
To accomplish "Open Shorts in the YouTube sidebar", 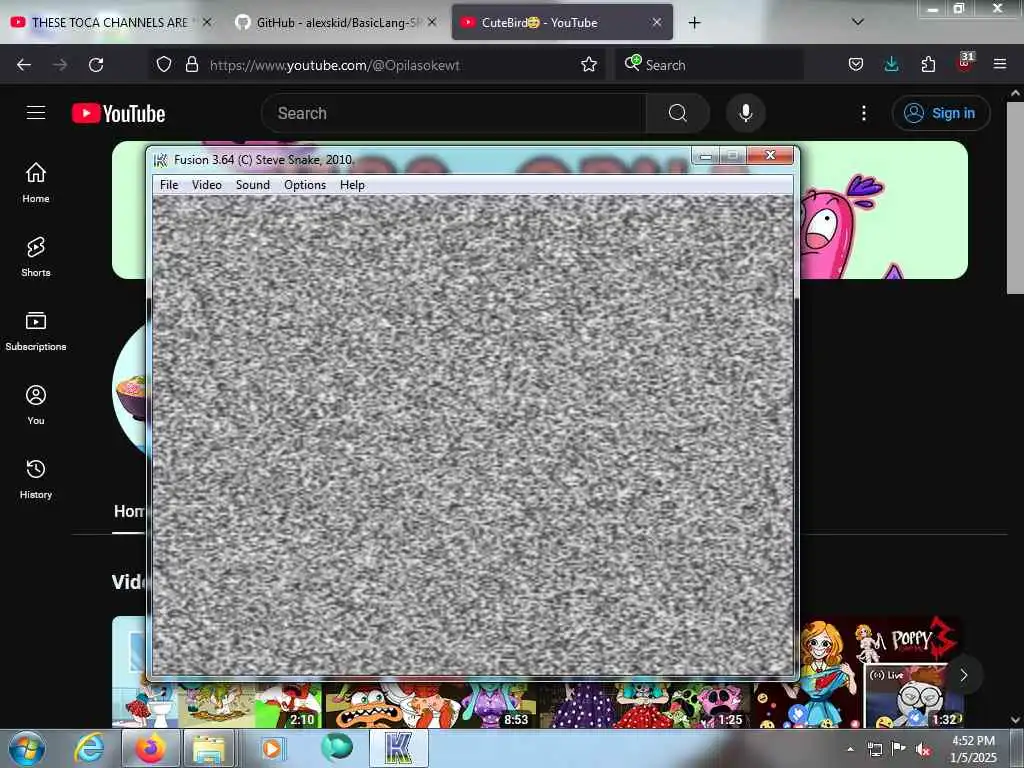I will click(x=36, y=257).
